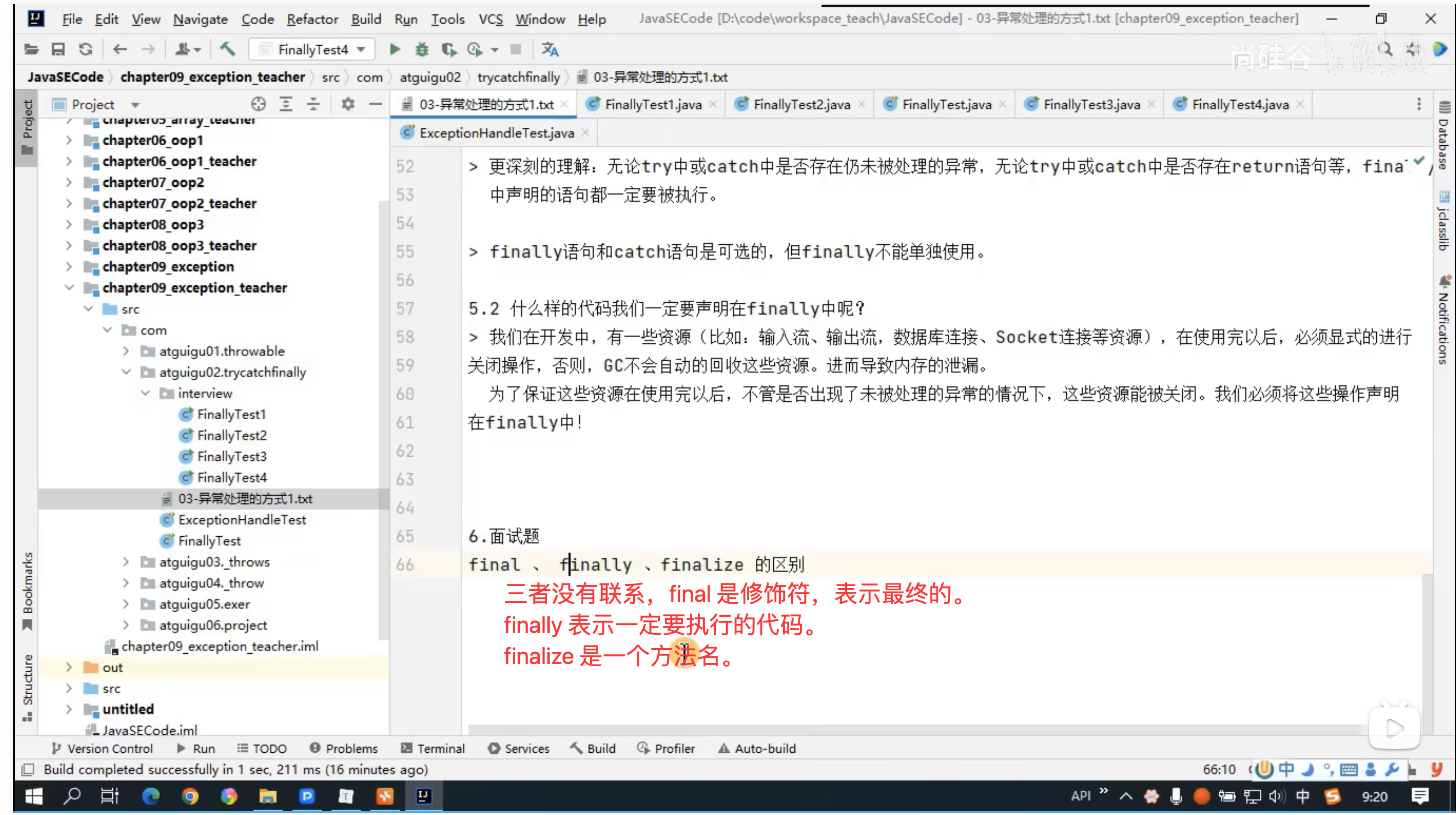Switch to FinallyTest2.java tab
Screen dimensions: 1456x815
pyautogui.click(x=801, y=105)
